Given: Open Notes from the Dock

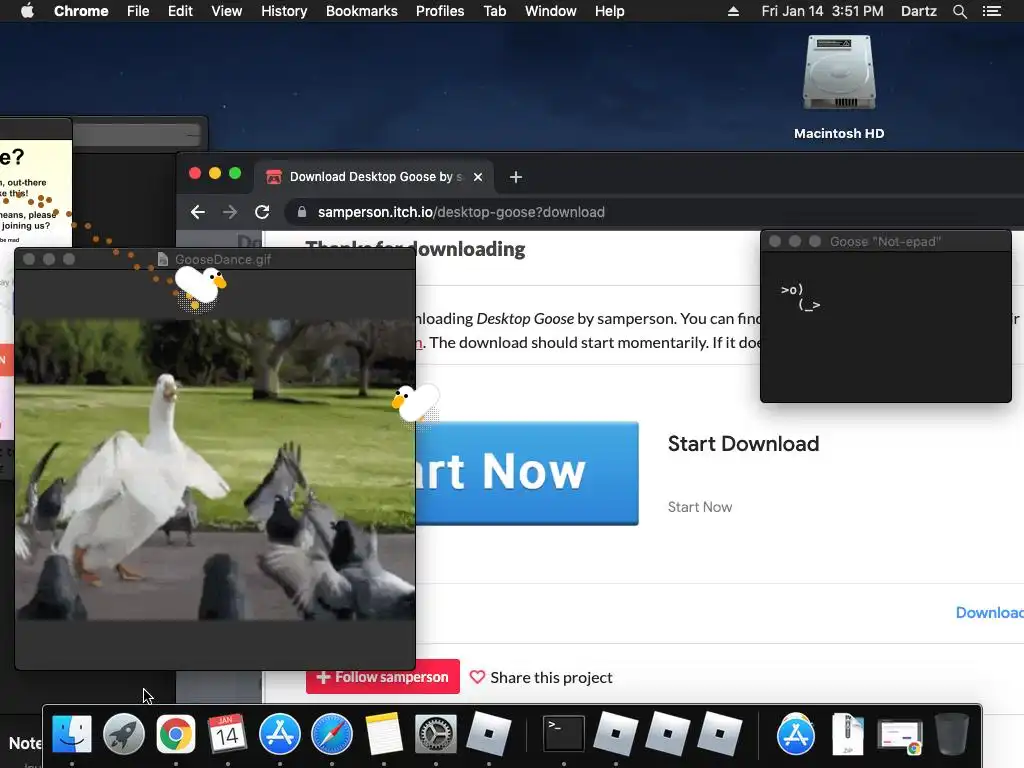Looking at the screenshot, I should 384,734.
